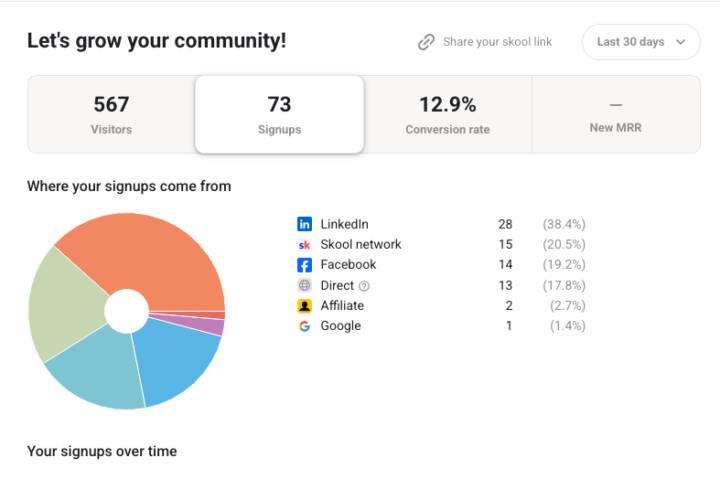The image size is (720, 479).
Task: Click the Skool network logo icon
Action: [305, 245]
